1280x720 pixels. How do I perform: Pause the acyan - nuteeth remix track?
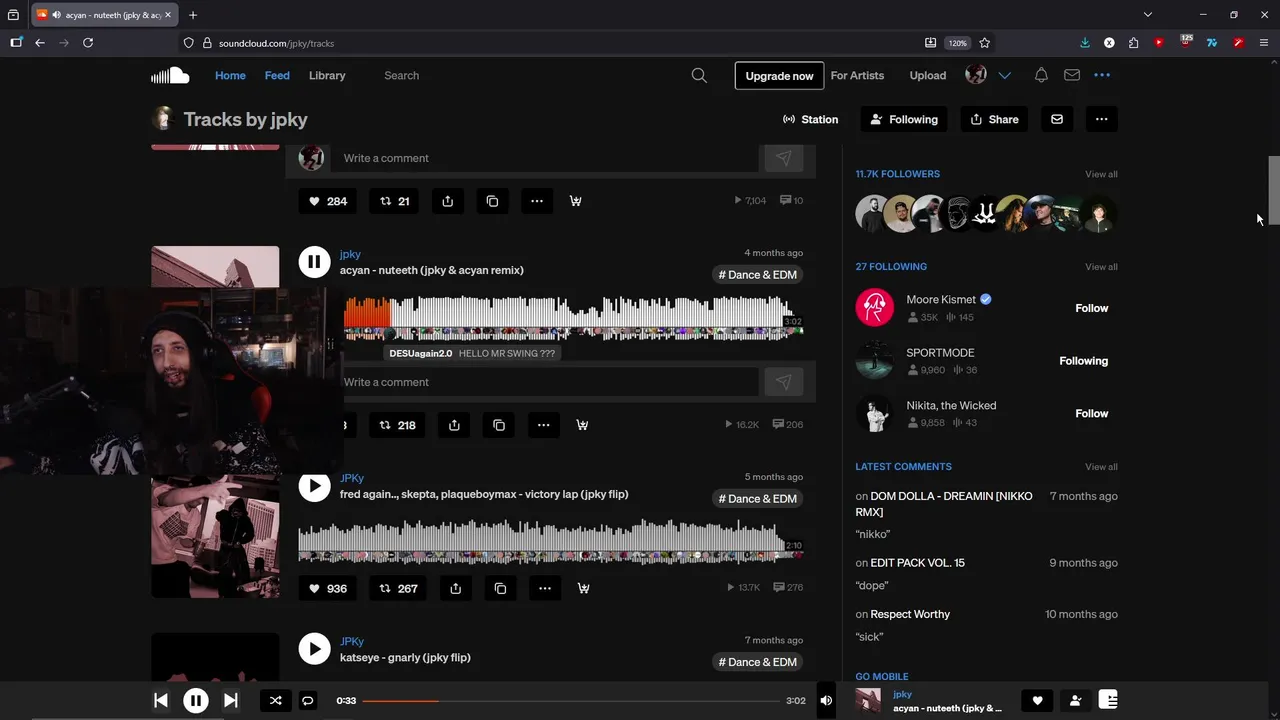pyautogui.click(x=314, y=262)
